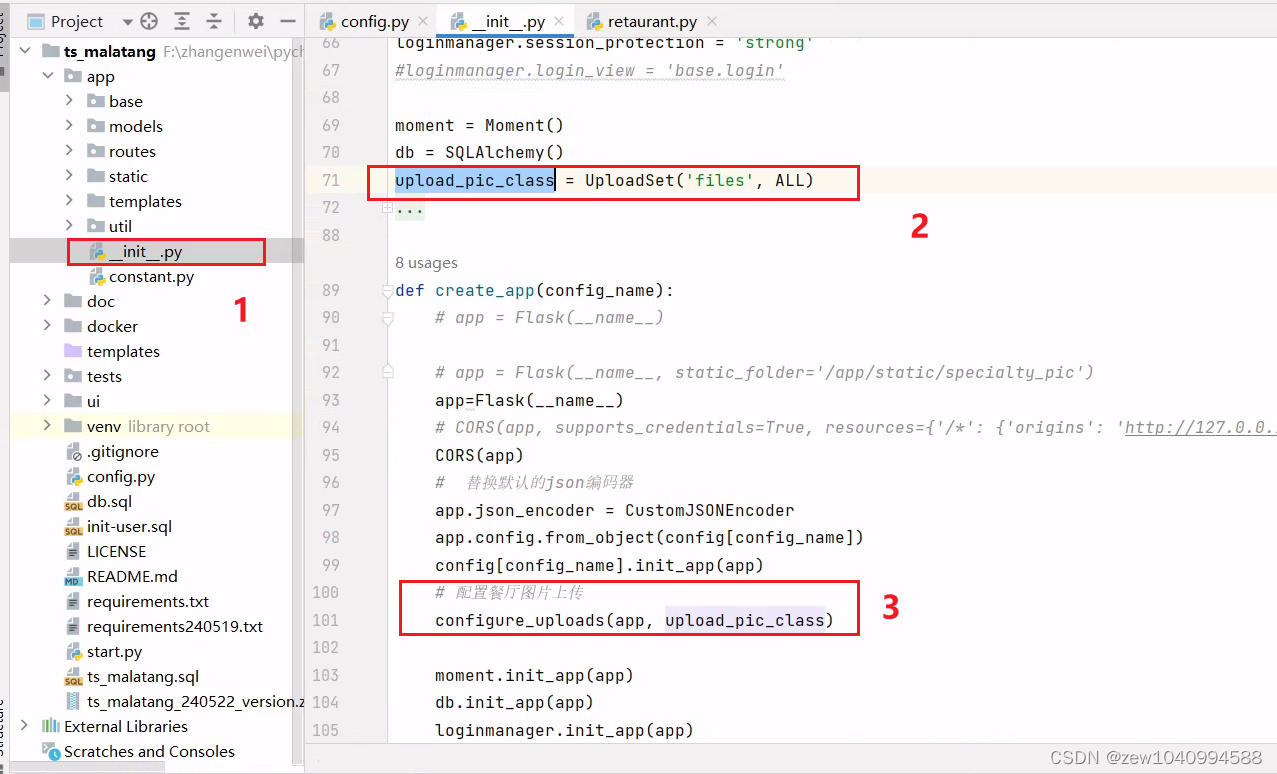Select start.py file
Viewport: 1277px width, 774px height.
pyautogui.click(x=114, y=651)
